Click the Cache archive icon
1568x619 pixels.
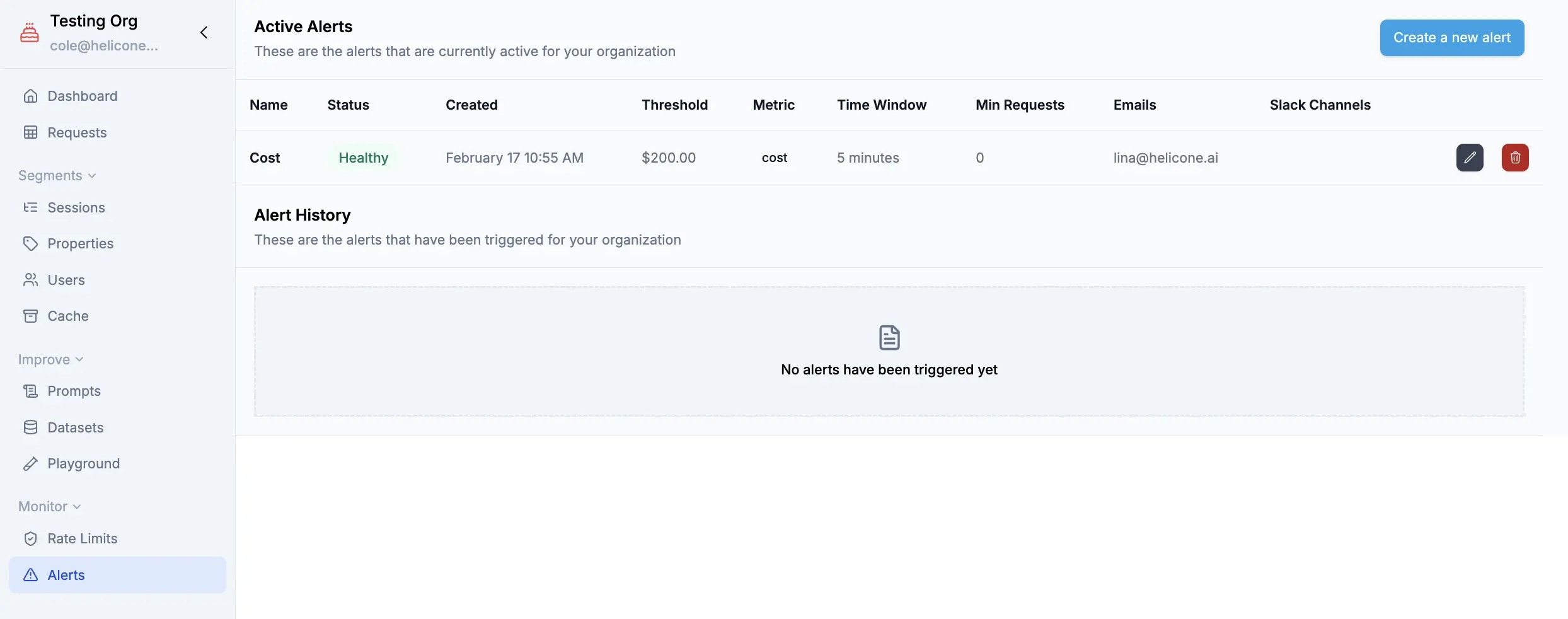pyautogui.click(x=30, y=316)
